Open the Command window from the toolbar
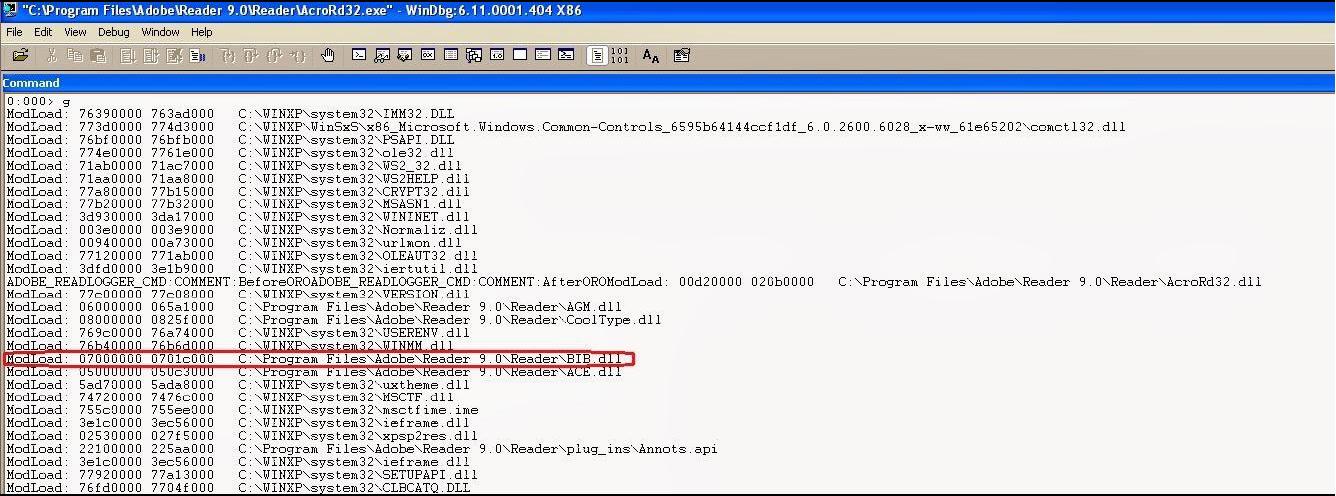 point(359,55)
